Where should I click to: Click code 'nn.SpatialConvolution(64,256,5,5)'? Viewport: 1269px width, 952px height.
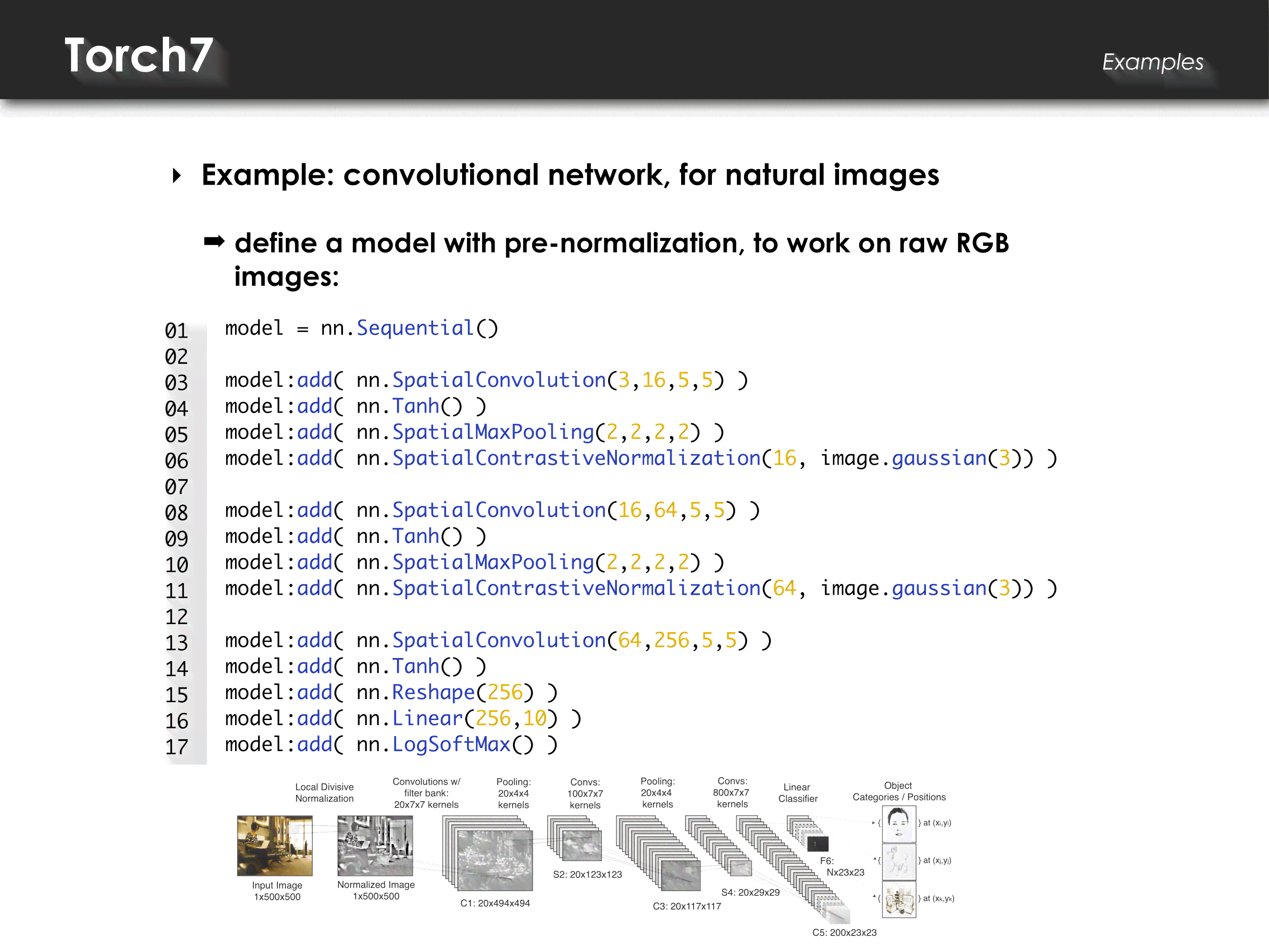[553, 641]
